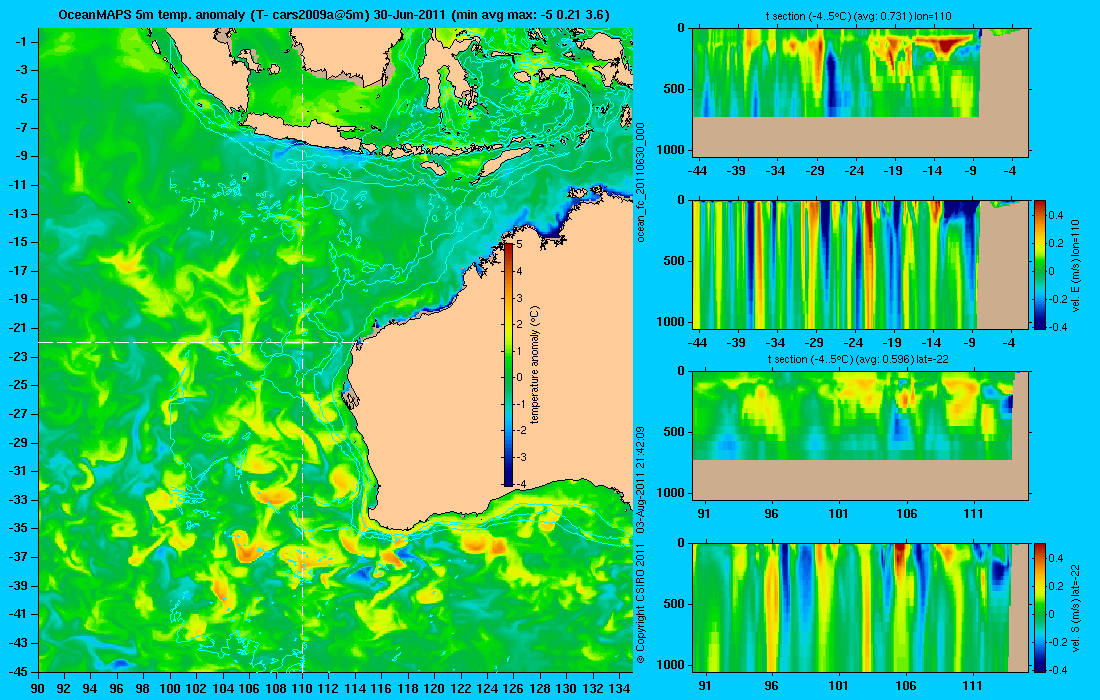The image size is (1100, 700).
Task: Click the '-44' tick below the lon=110 temperature section
Action: pyautogui.click(x=697, y=170)
